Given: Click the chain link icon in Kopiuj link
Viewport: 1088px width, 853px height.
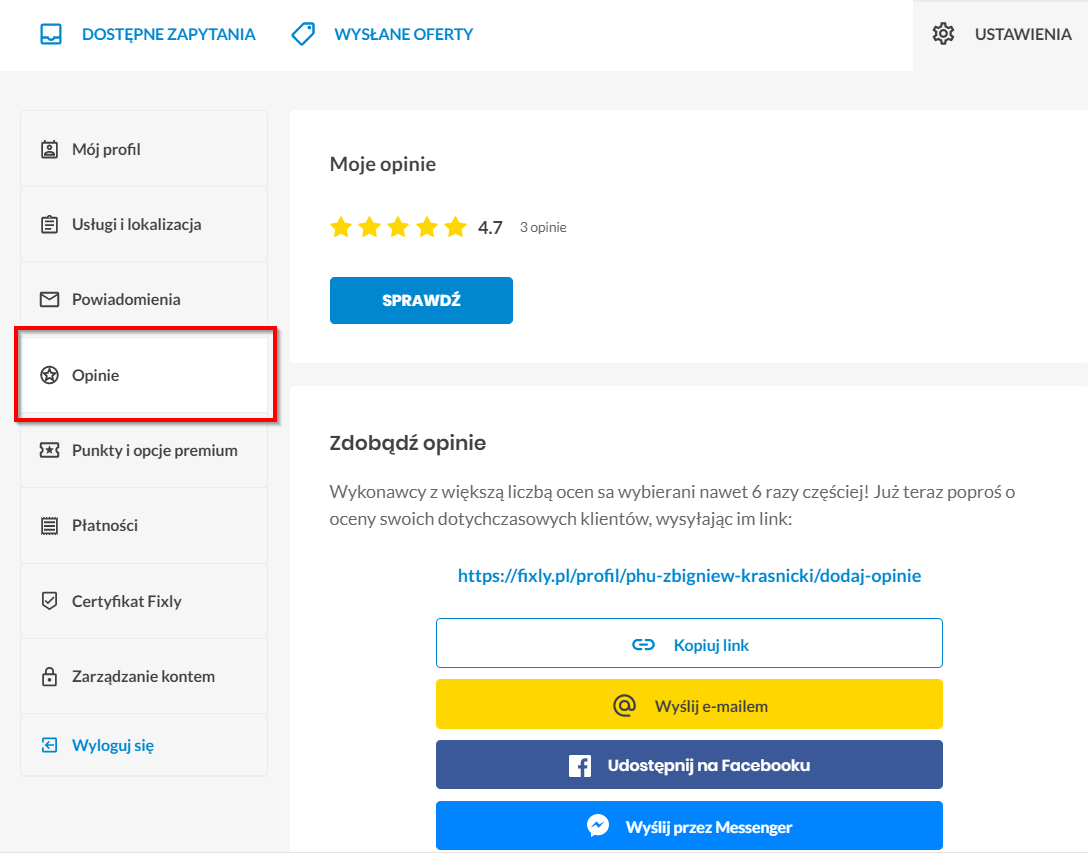Looking at the screenshot, I should pos(643,644).
